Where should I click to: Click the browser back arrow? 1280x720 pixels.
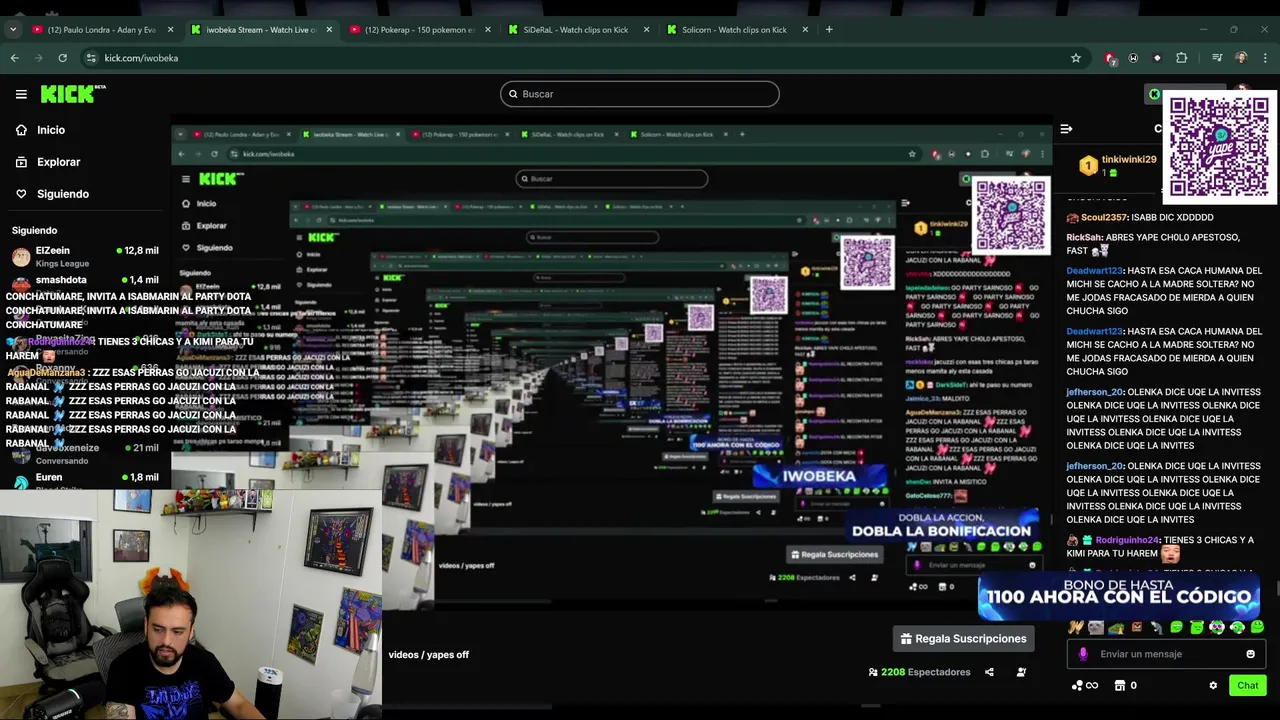tap(14, 58)
